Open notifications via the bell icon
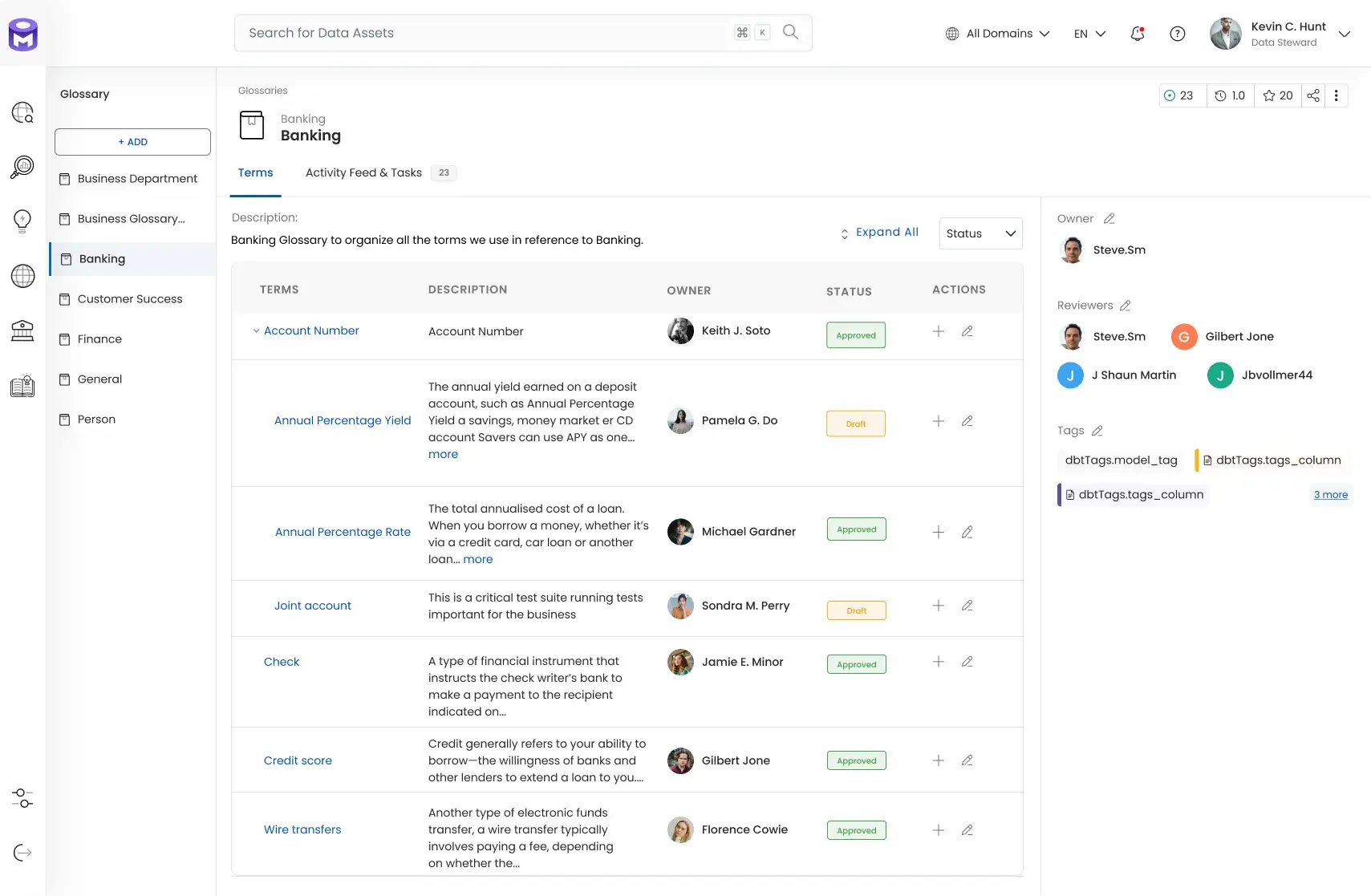 pos(1137,34)
